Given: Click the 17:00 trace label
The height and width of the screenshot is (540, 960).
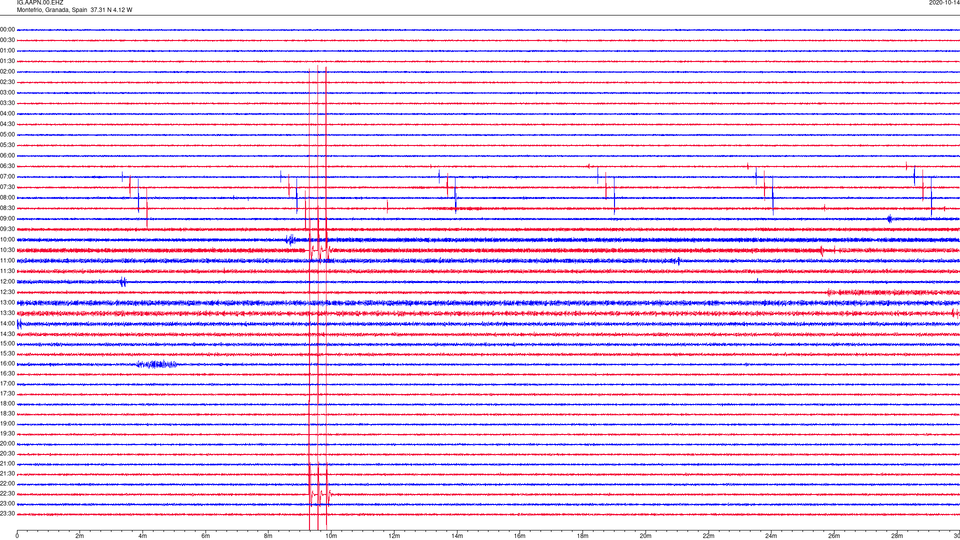Looking at the screenshot, I should (x=7, y=383).
